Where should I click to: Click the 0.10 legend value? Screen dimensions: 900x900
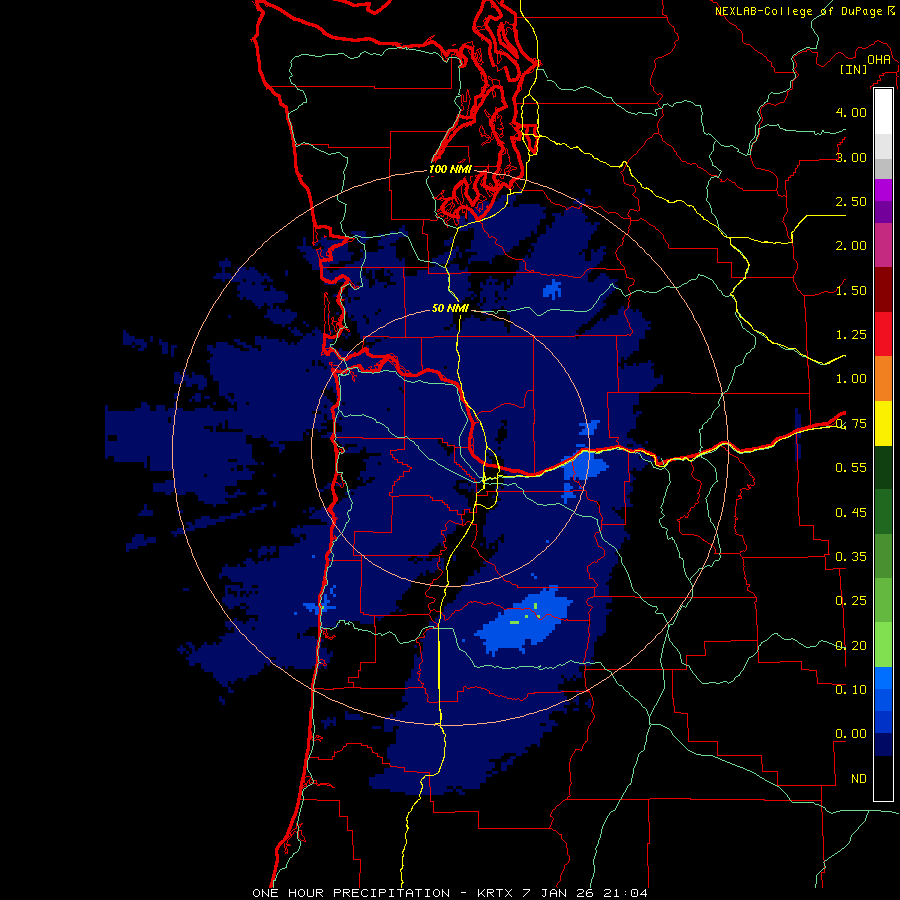click(x=851, y=689)
